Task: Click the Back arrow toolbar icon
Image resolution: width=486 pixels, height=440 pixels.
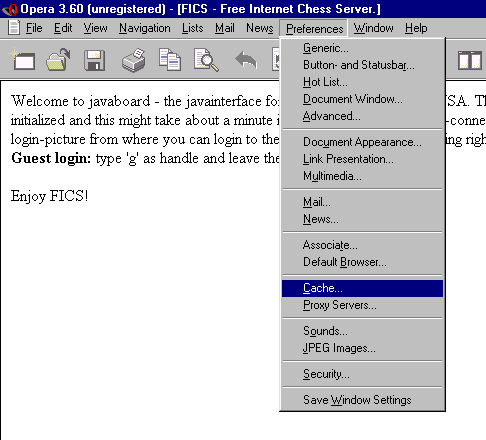Action: 246,60
